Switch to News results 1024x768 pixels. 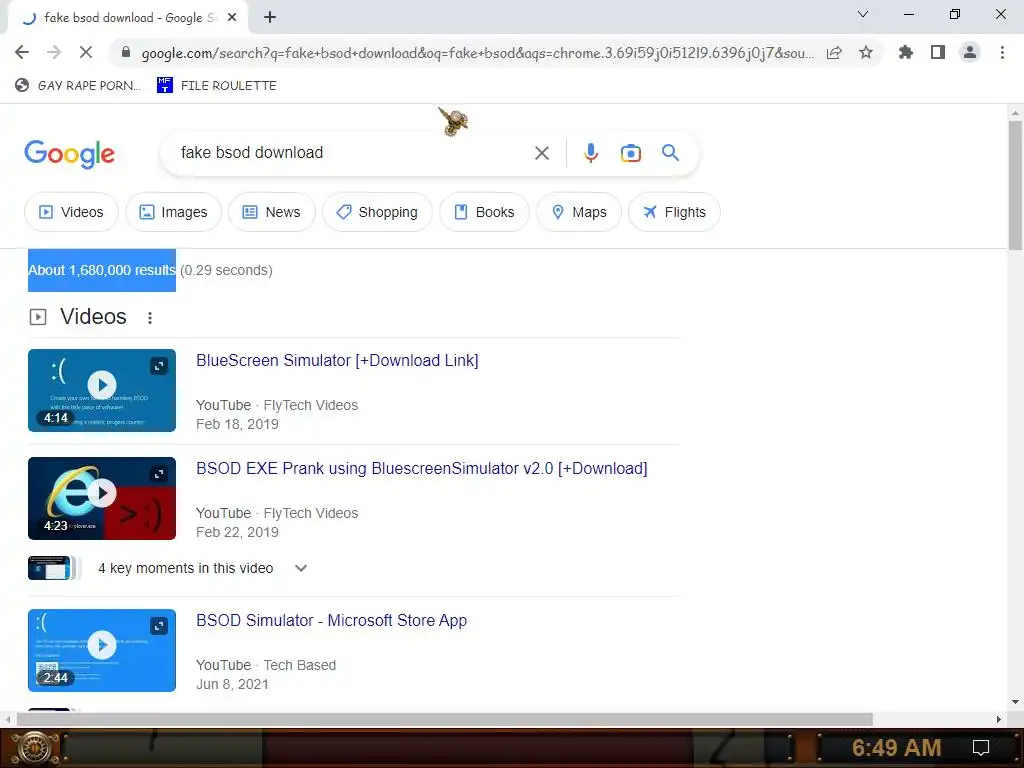(x=272, y=212)
